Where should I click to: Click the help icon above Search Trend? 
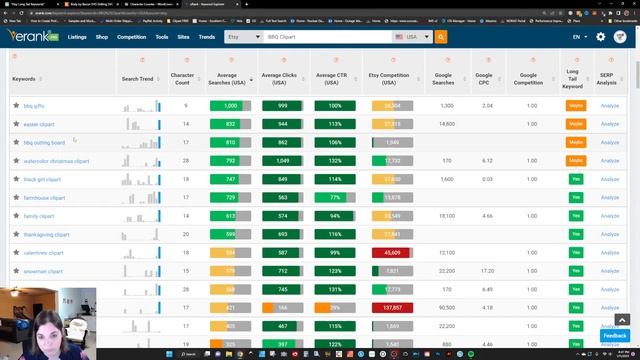(142, 60)
